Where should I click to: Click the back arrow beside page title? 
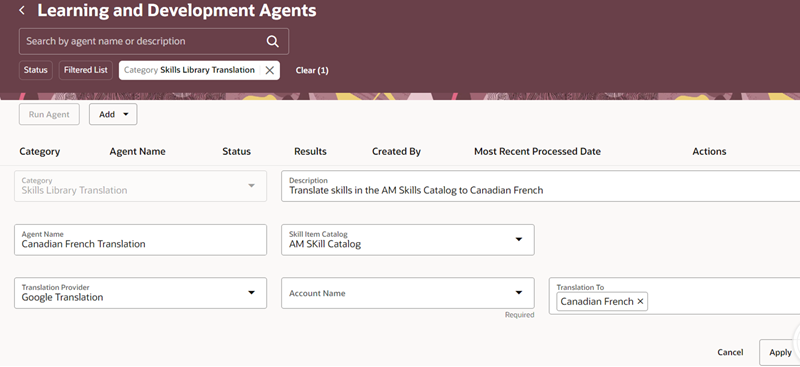[x=22, y=10]
